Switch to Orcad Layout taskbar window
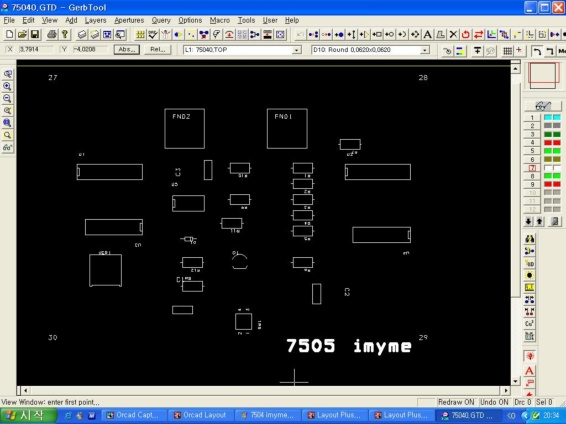This screenshot has height=424, width=566. [x=201, y=415]
